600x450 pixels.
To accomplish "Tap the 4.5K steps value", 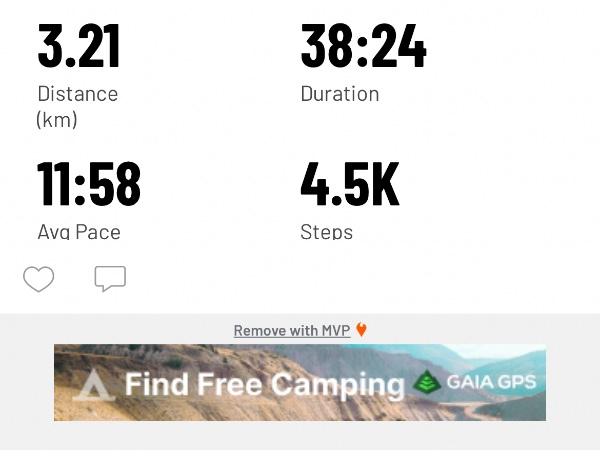I will coord(350,184).
